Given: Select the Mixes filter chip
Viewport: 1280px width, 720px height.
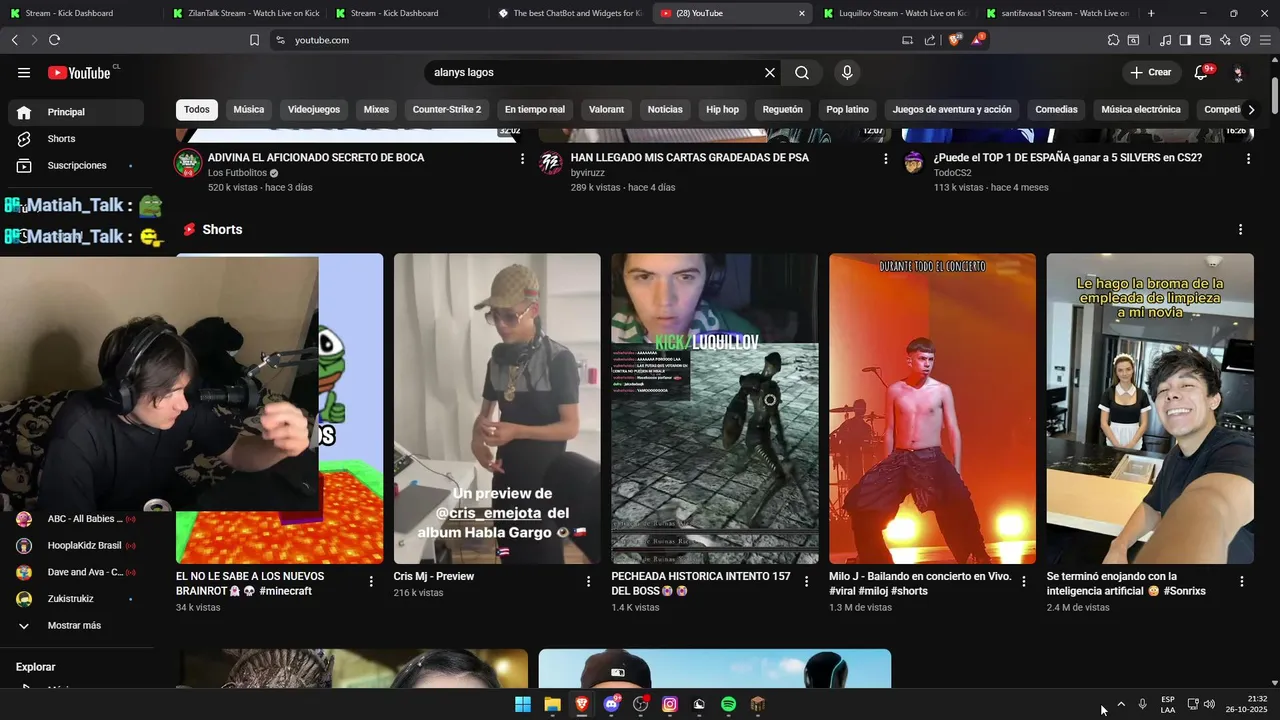Looking at the screenshot, I should pos(376,110).
